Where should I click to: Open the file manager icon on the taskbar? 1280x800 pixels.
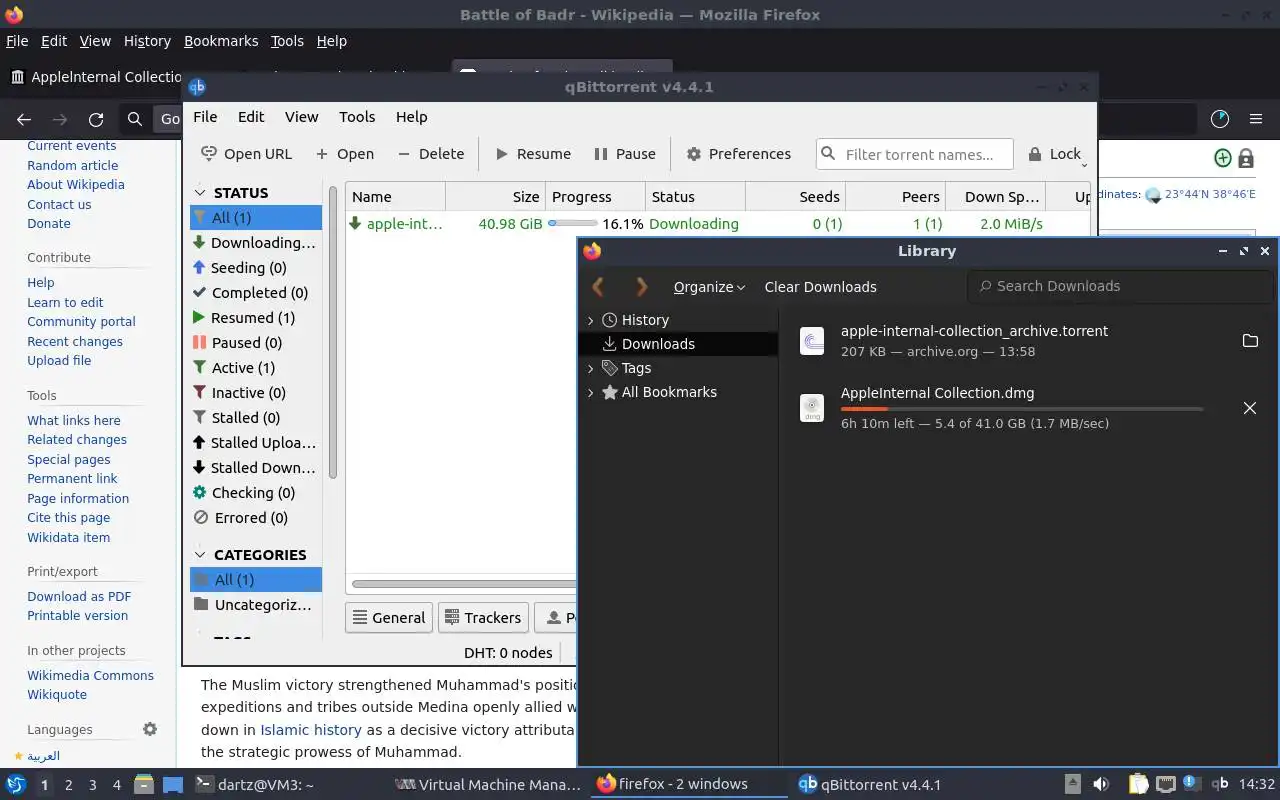click(x=143, y=784)
